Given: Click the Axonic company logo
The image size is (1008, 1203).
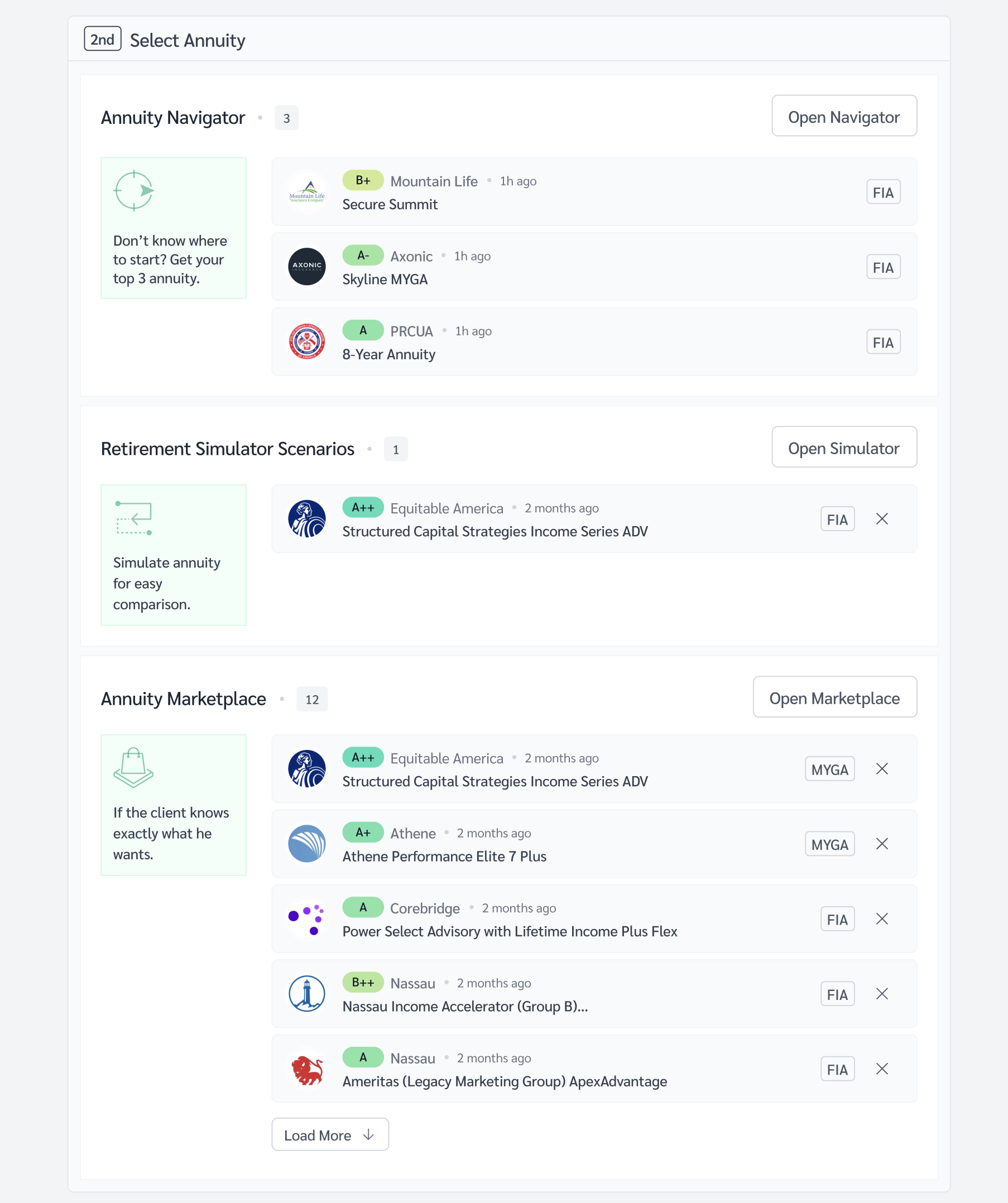Looking at the screenshot, I should [x=306, y=267].
